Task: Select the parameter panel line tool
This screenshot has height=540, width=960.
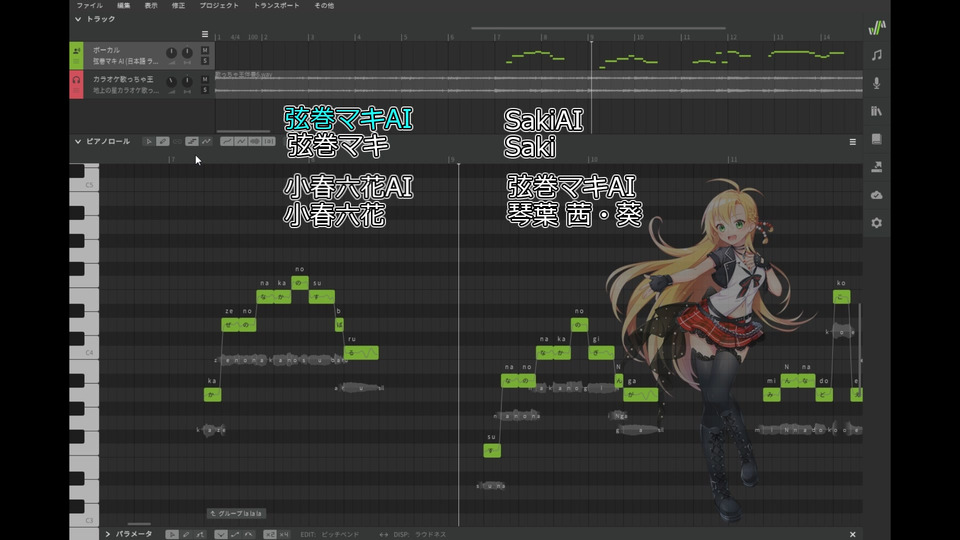Action: tap(200, 534)
